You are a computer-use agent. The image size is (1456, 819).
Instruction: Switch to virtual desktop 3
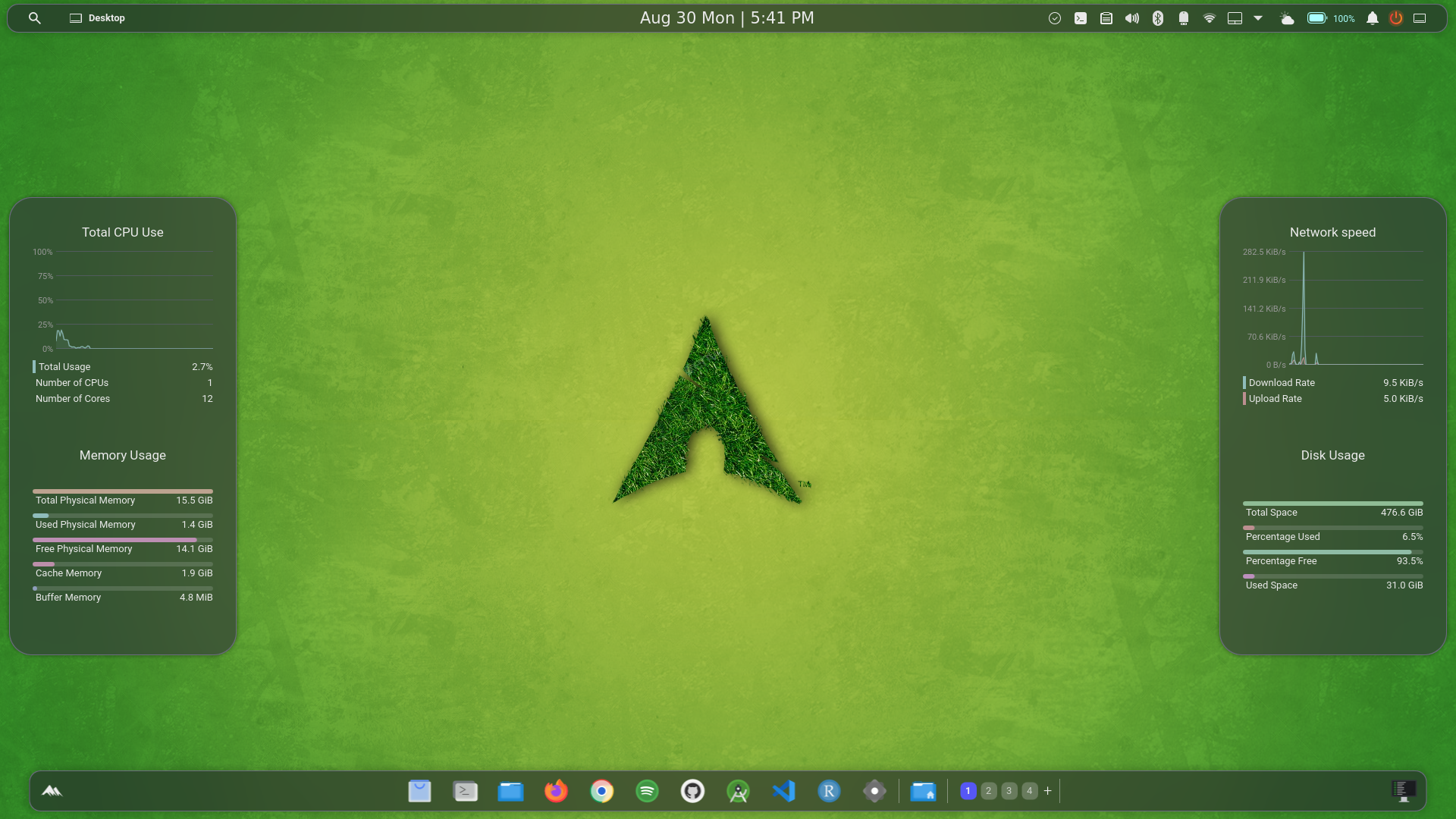pyautogui.click(x=1009, y=791)
